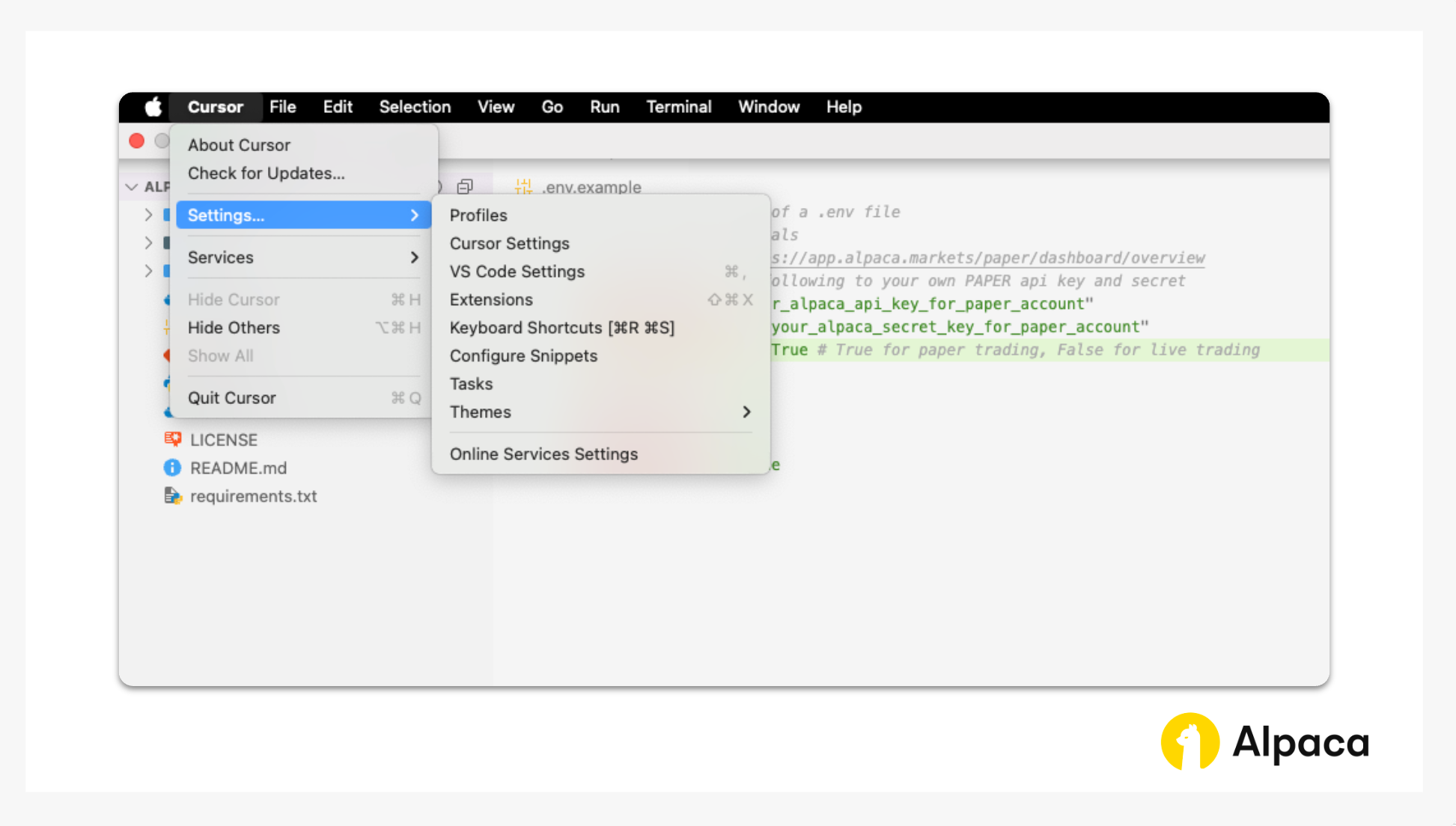Expand the first collapsed folder in explorer
The height and width of the screenshot is (826, 1456).
click(x=148, y=215)
